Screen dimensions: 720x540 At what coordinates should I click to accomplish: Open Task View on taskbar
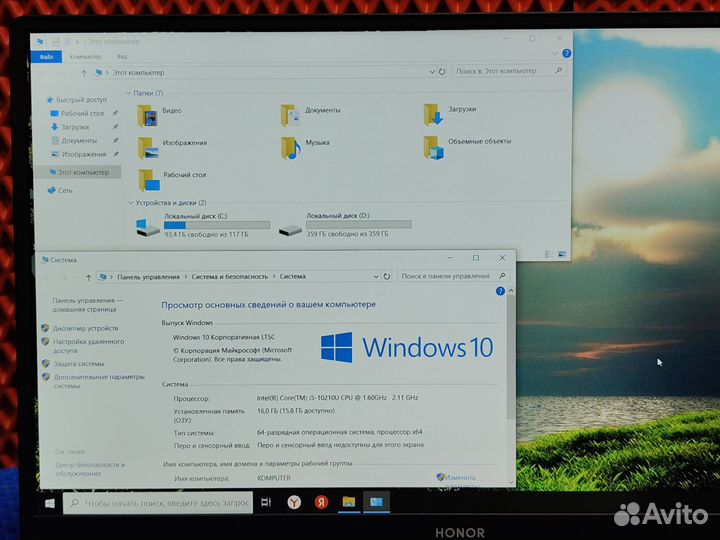point(266,502)
